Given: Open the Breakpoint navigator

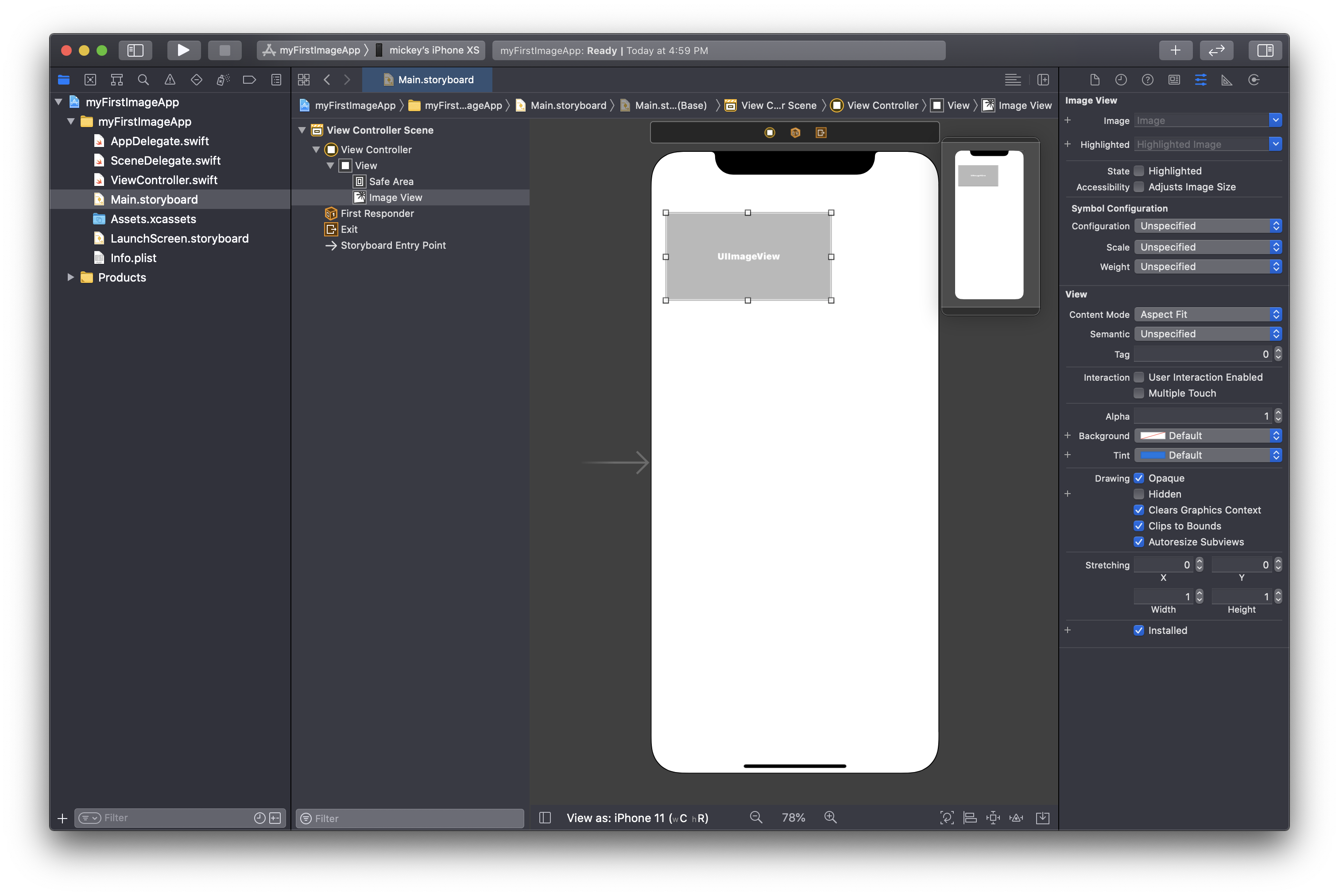Looking at the screenshot, I should [x=249, y=80].
